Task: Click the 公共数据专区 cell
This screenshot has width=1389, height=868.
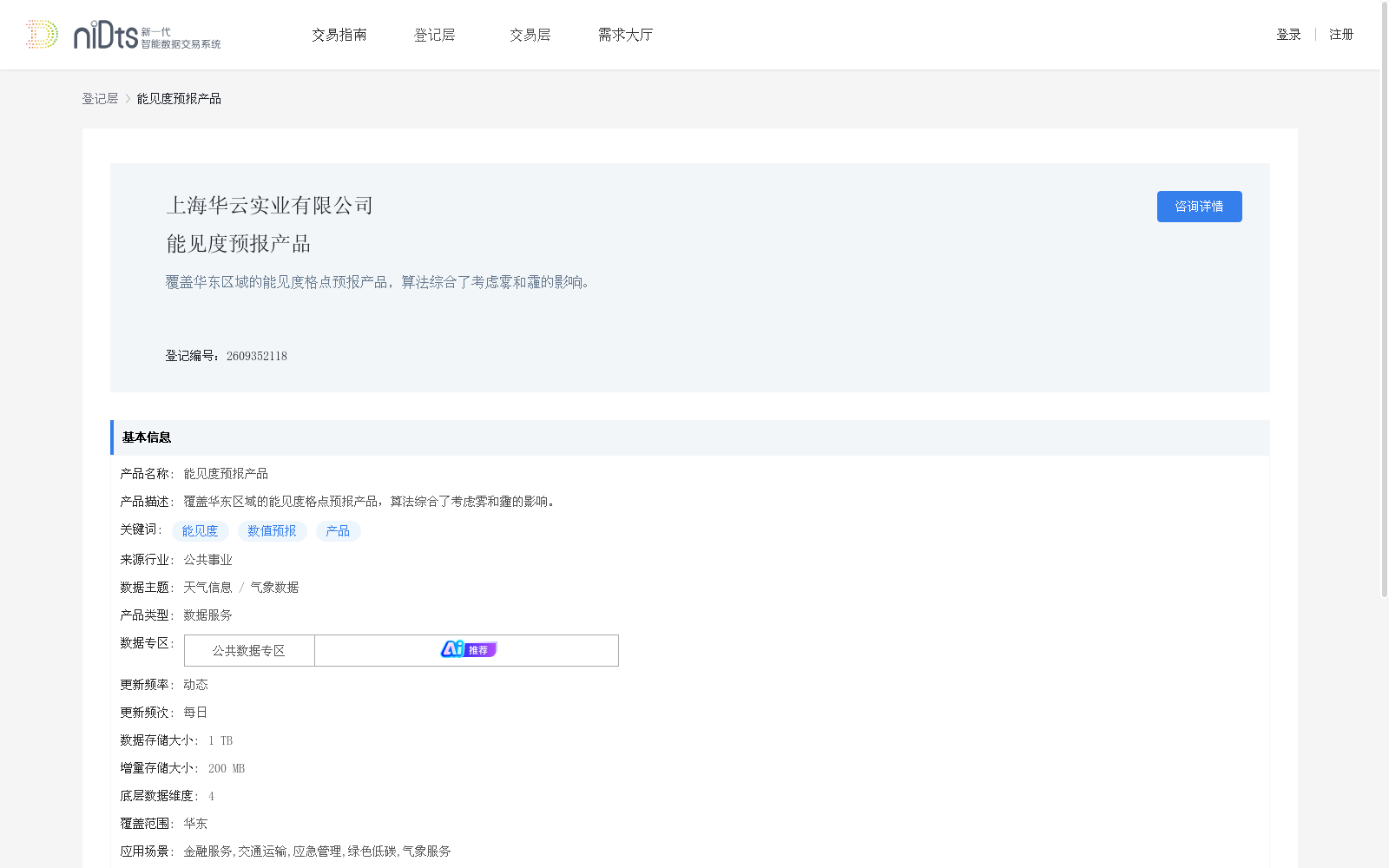Action: point(249,650)
